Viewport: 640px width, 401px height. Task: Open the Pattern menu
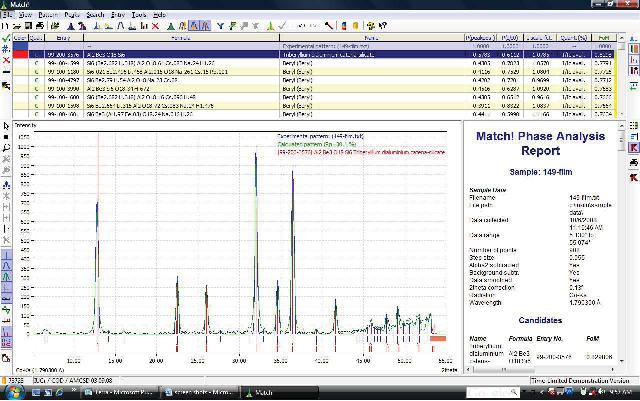click(x=47, y=16)
